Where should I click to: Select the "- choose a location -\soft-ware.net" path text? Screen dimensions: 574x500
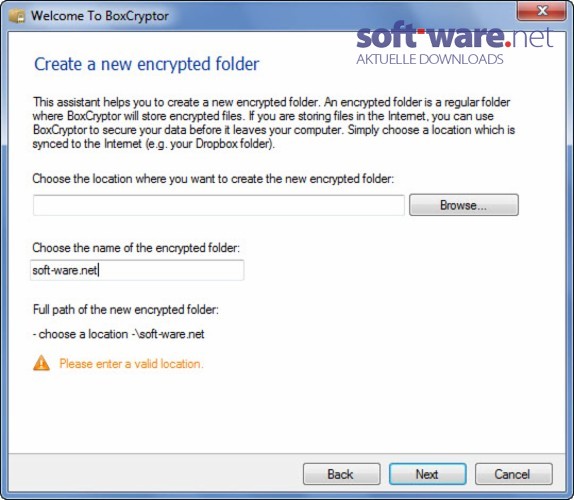point(118,334)
